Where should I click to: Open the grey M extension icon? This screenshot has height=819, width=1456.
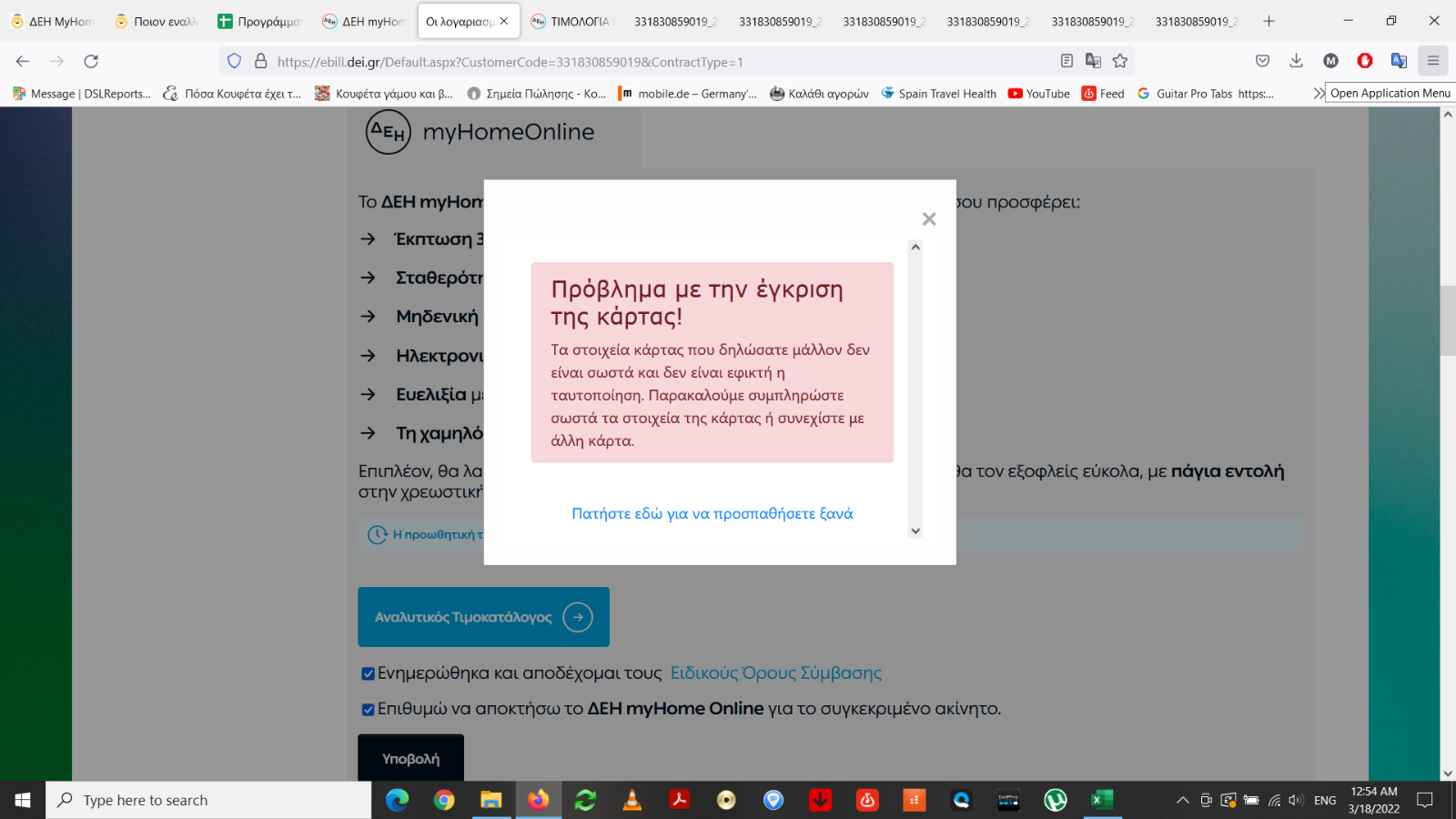pos(1330,61)
